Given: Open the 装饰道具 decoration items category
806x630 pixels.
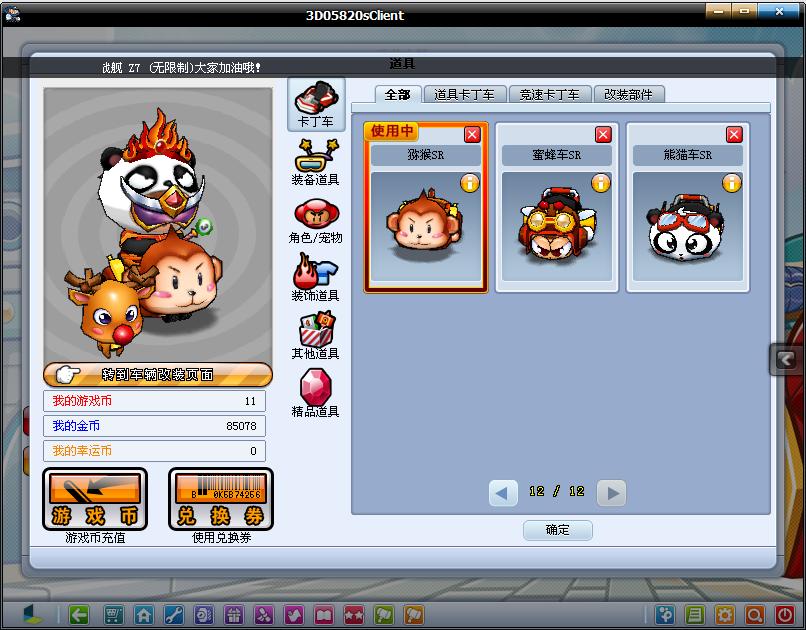Looking at the screenshot, I should click(316, 278).
